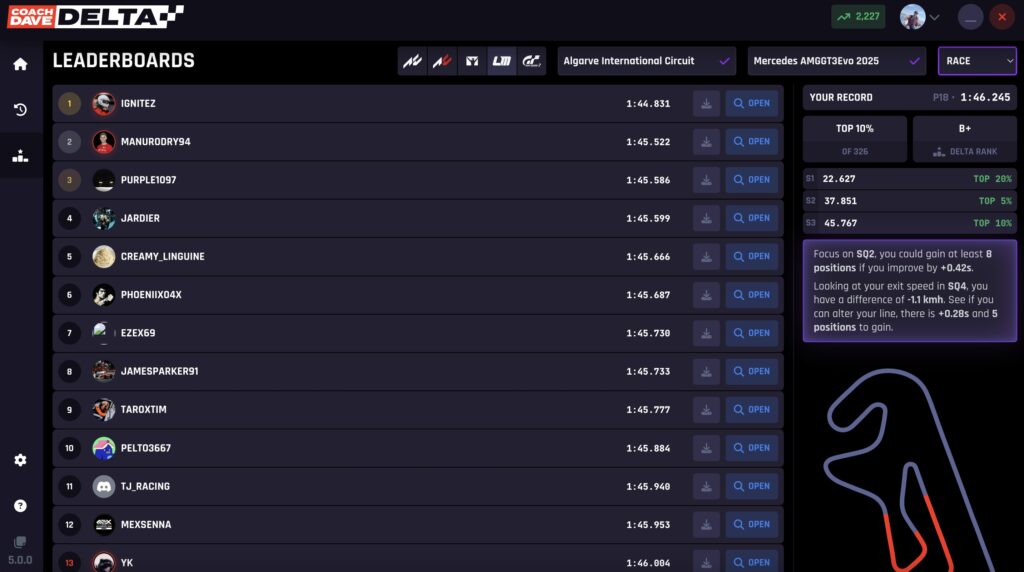Viewport: 1024px width, 572px height.
Task: Select the first Assetto Corsa sim filter
Action: pos(411,61)
